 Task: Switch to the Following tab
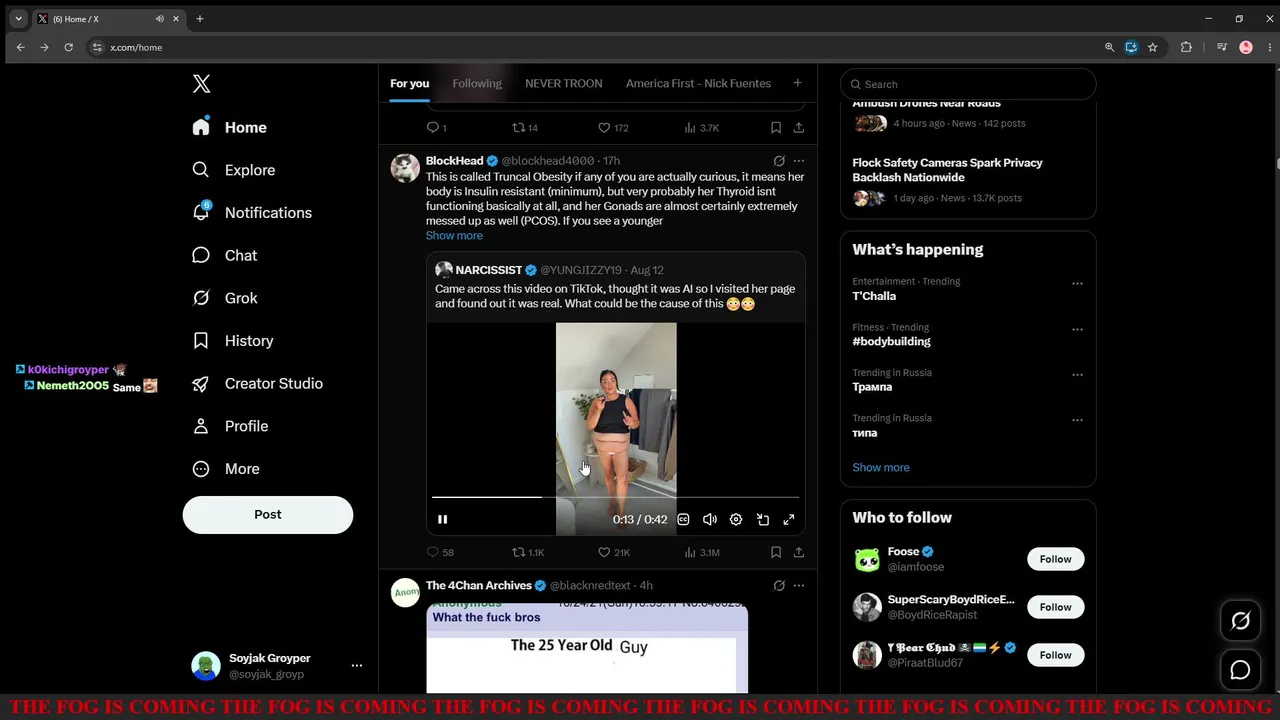477,83
